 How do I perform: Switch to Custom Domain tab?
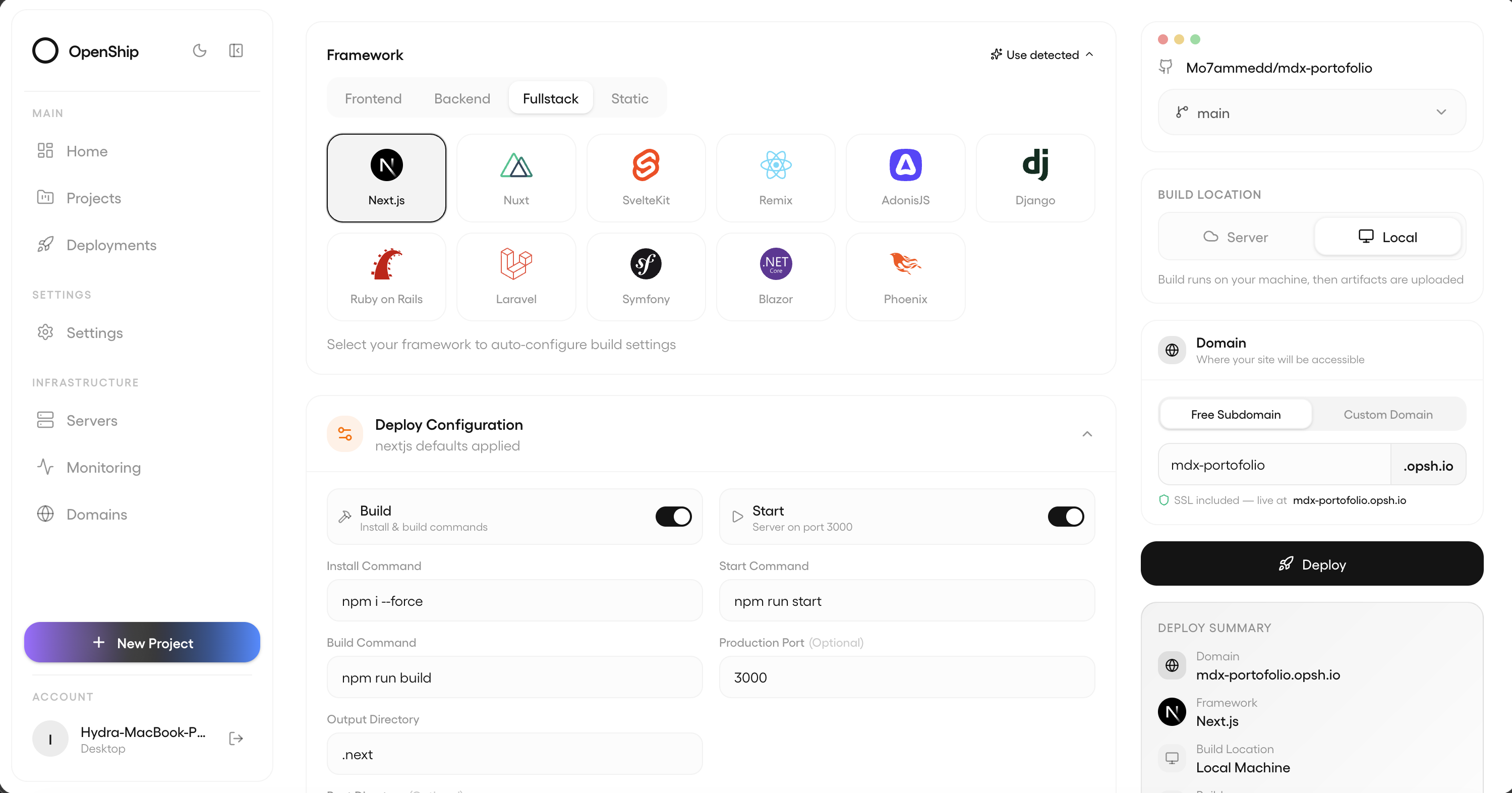click(1387, 414)
